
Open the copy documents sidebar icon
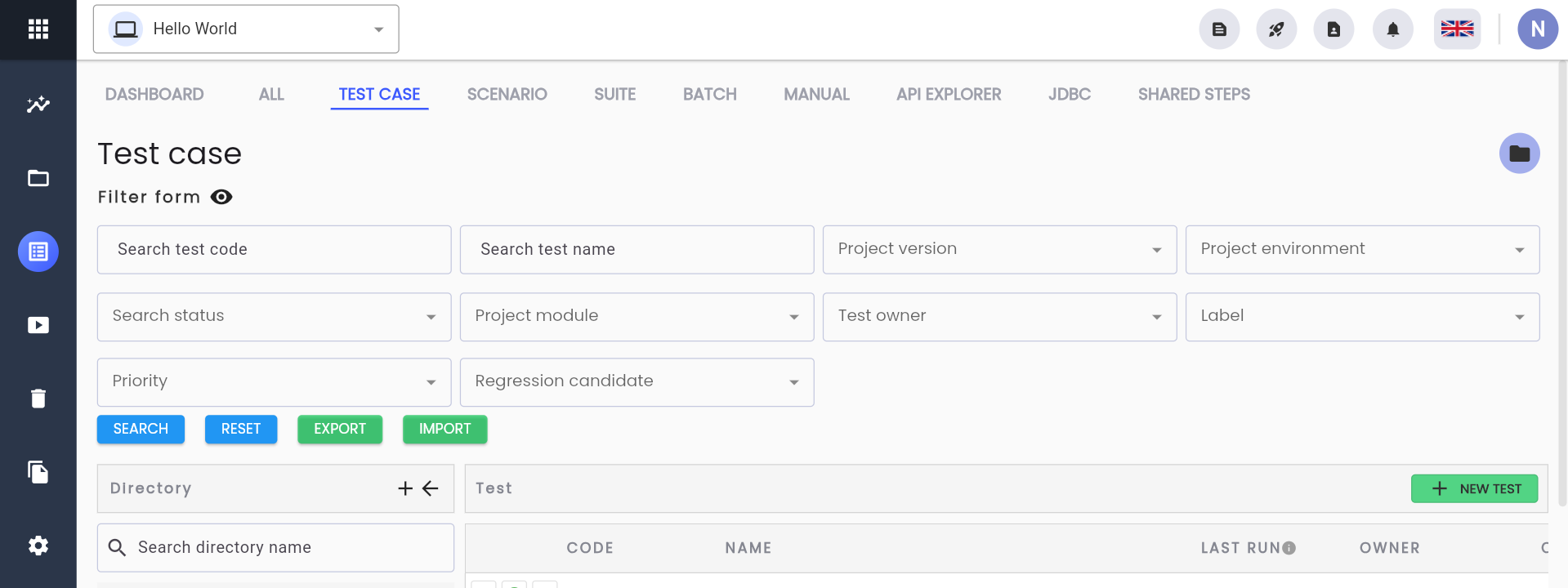pos(38,472)
